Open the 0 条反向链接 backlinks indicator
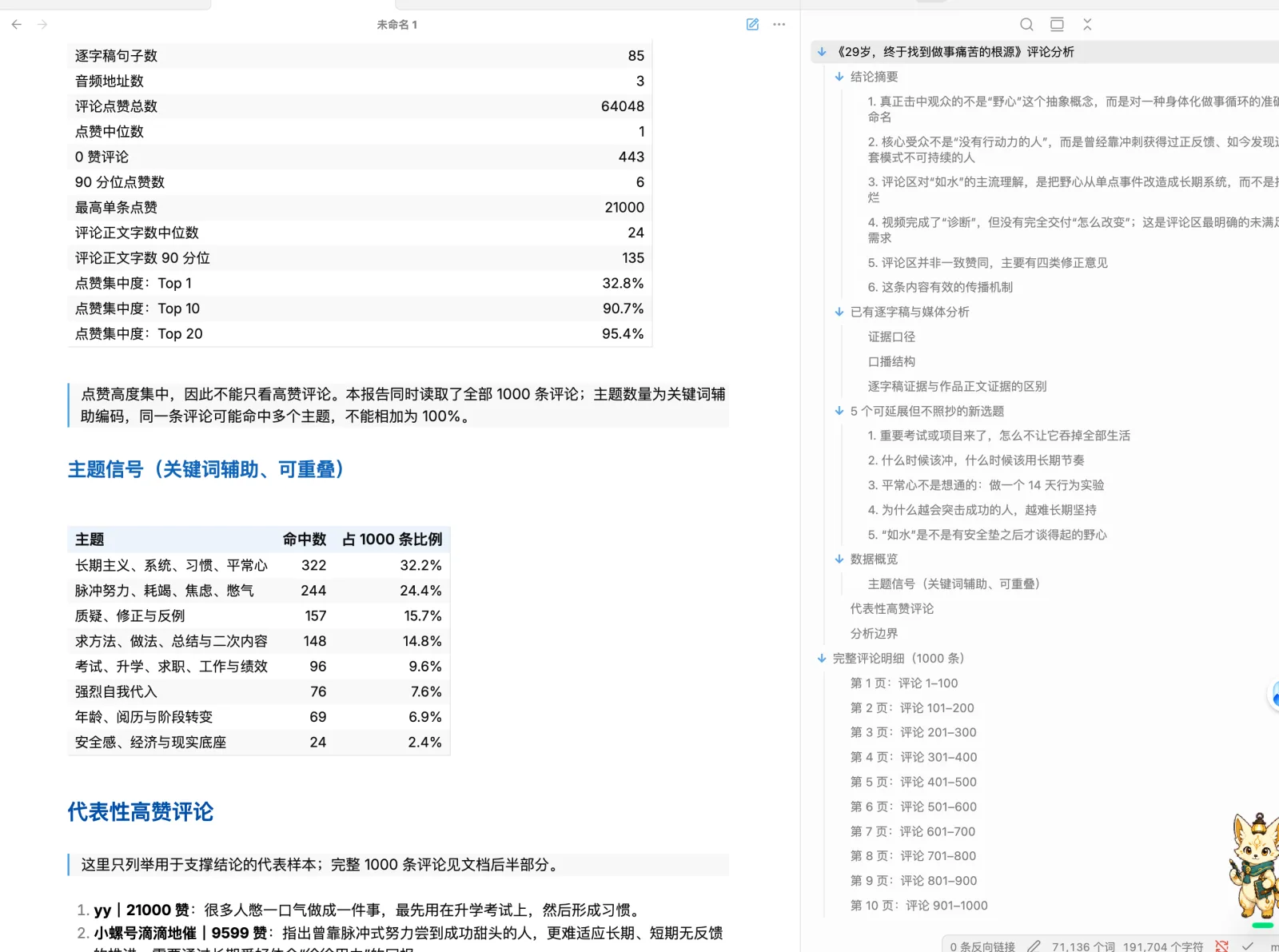The height and width of the screenshot is (952, 1279). (982, 946)
